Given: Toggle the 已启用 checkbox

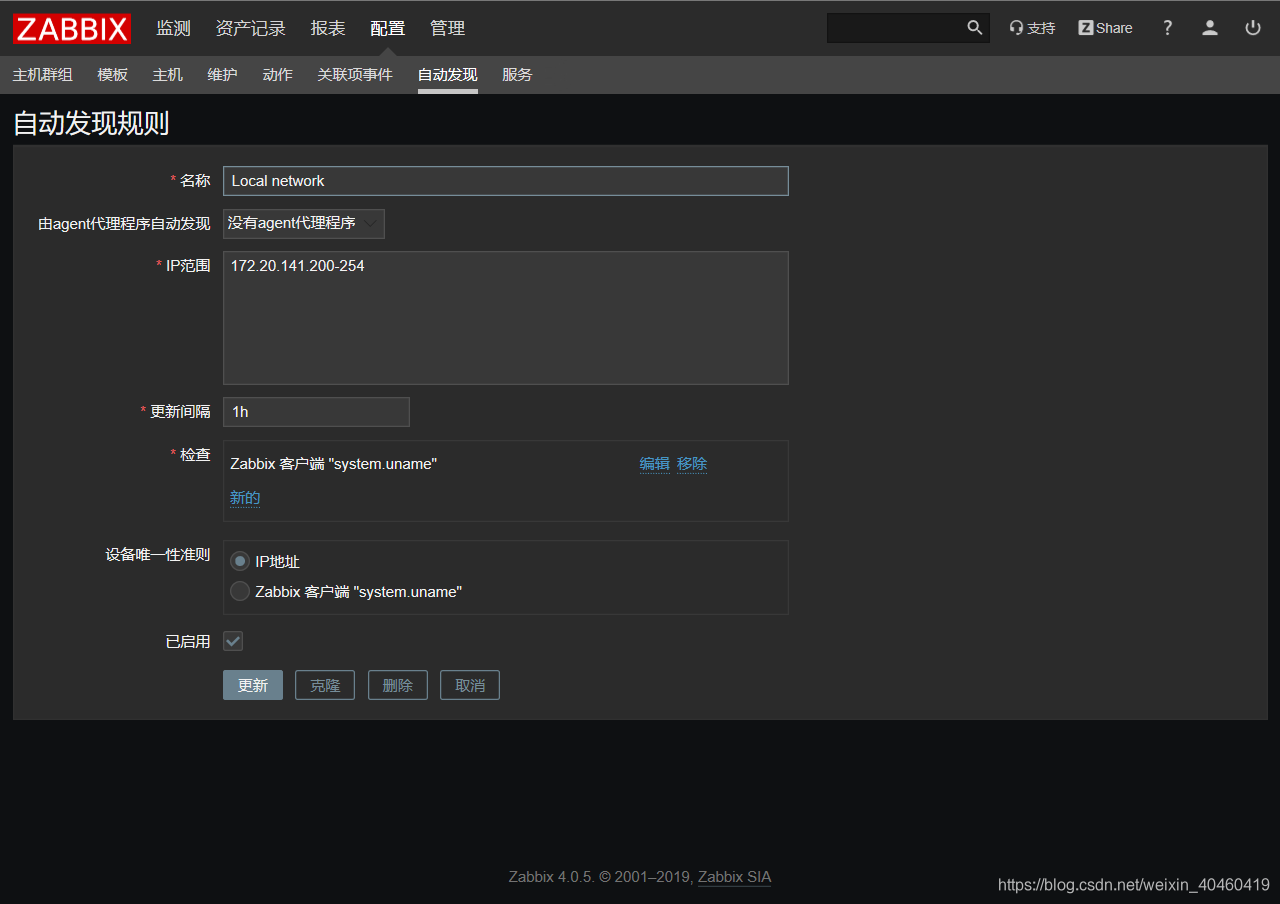Looking at the screenshot, I should [x=233, y=641].
